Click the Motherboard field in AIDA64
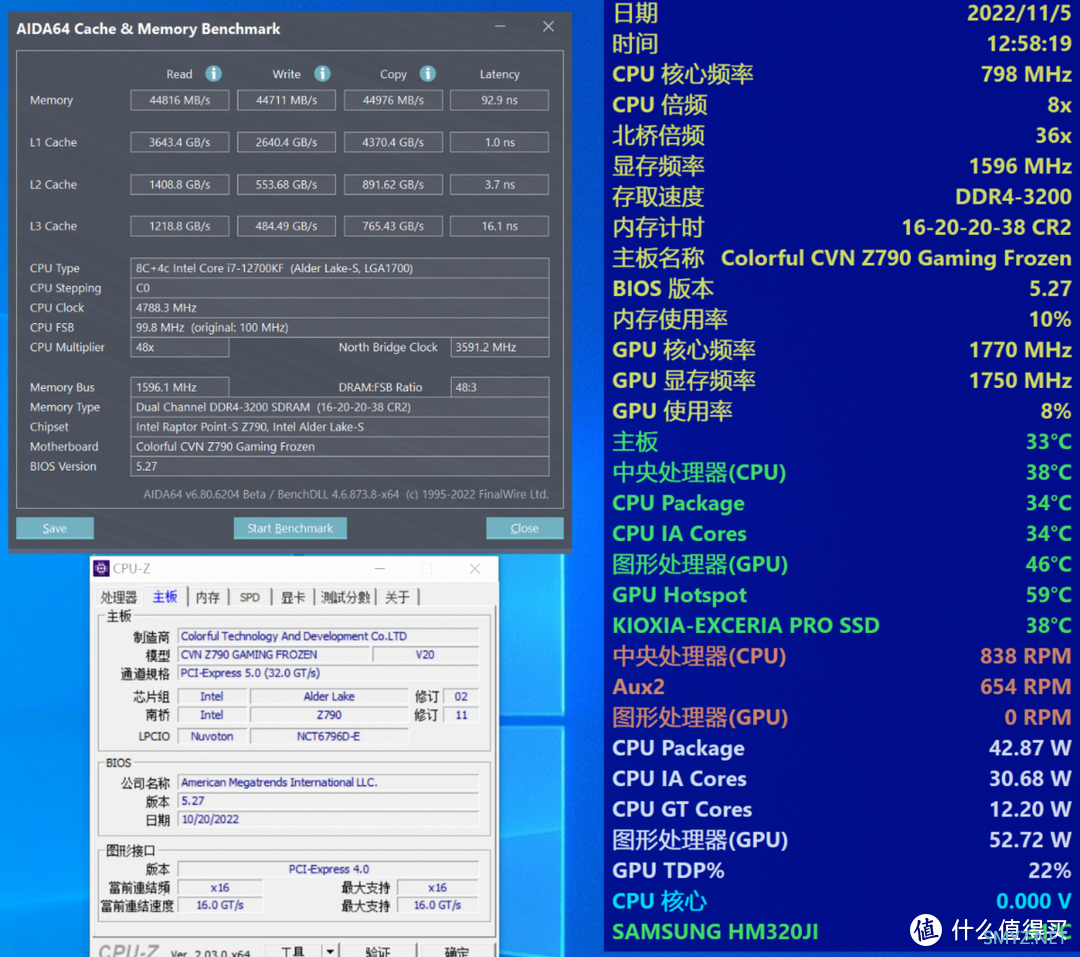 (x=340, y=446)
